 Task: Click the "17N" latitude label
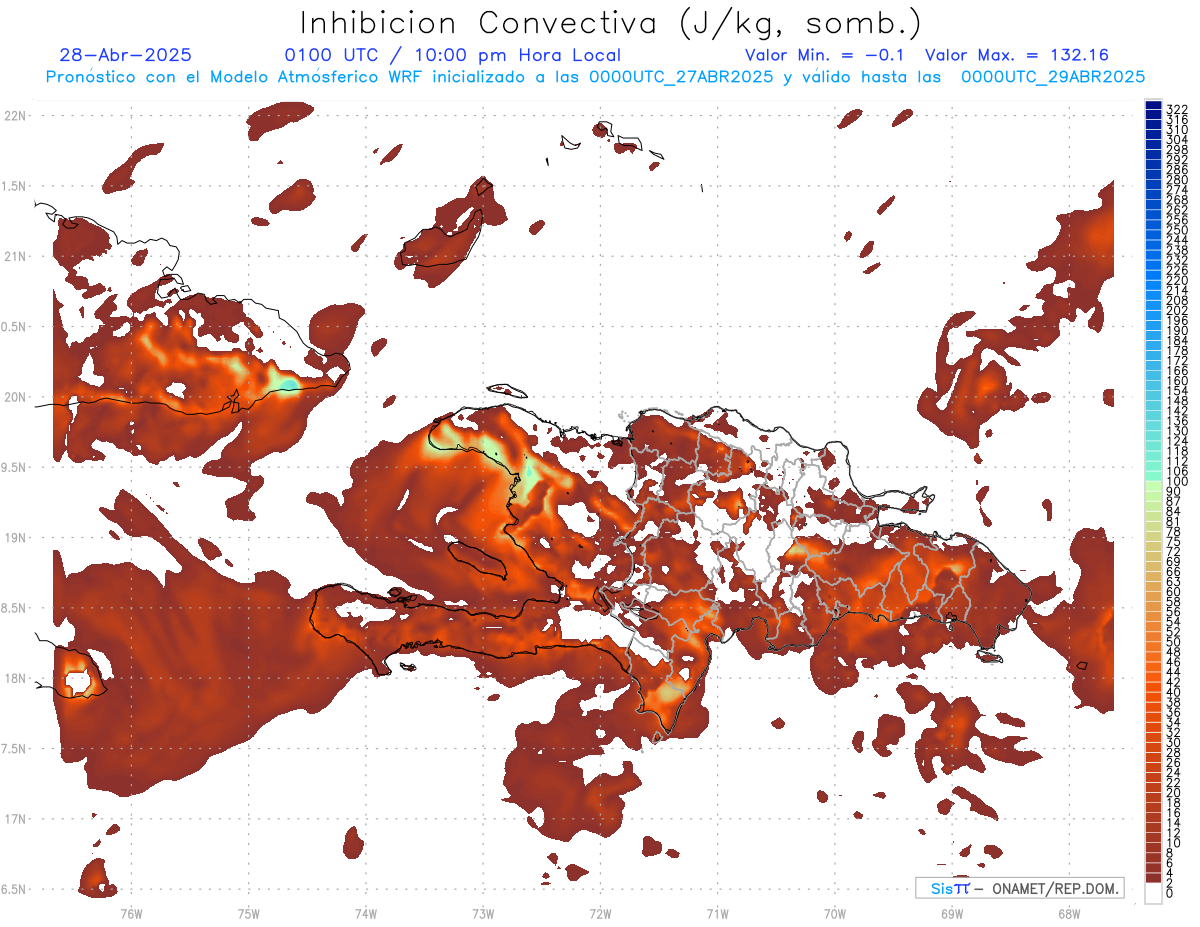pyautogui.click(x=15, y=819)
